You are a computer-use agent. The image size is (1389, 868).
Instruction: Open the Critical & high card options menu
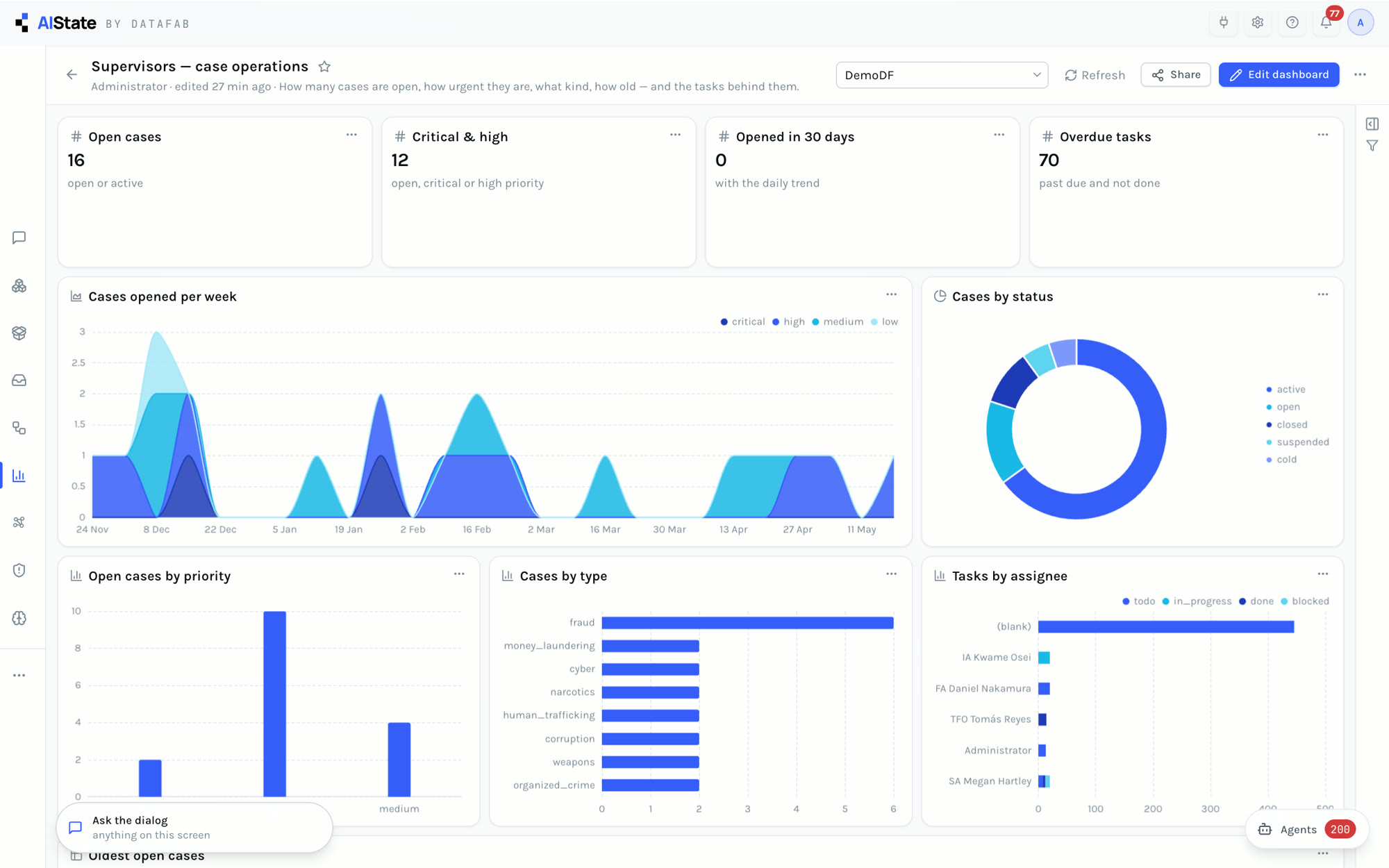(x=675, y=135)
